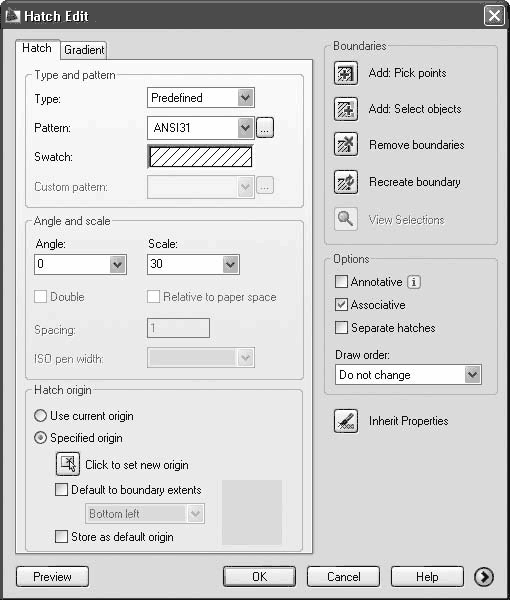Click the Add: Select objects icon
This screenshot has width=510, height=600.
(346, 109)
